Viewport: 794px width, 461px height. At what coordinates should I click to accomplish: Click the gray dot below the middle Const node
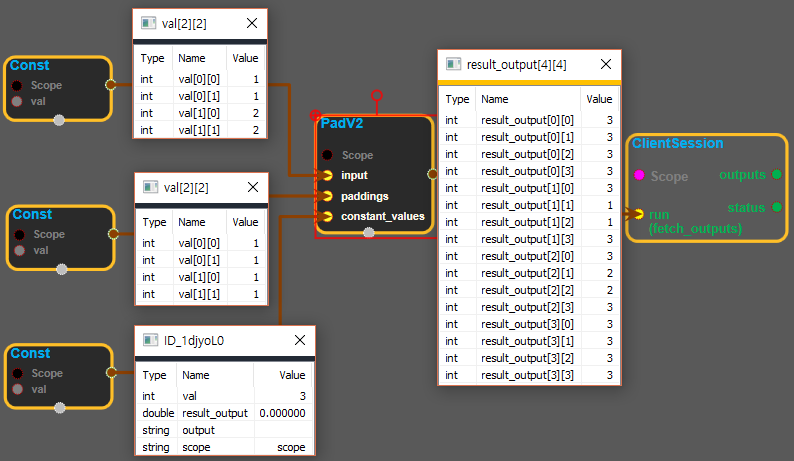point(62,269)
